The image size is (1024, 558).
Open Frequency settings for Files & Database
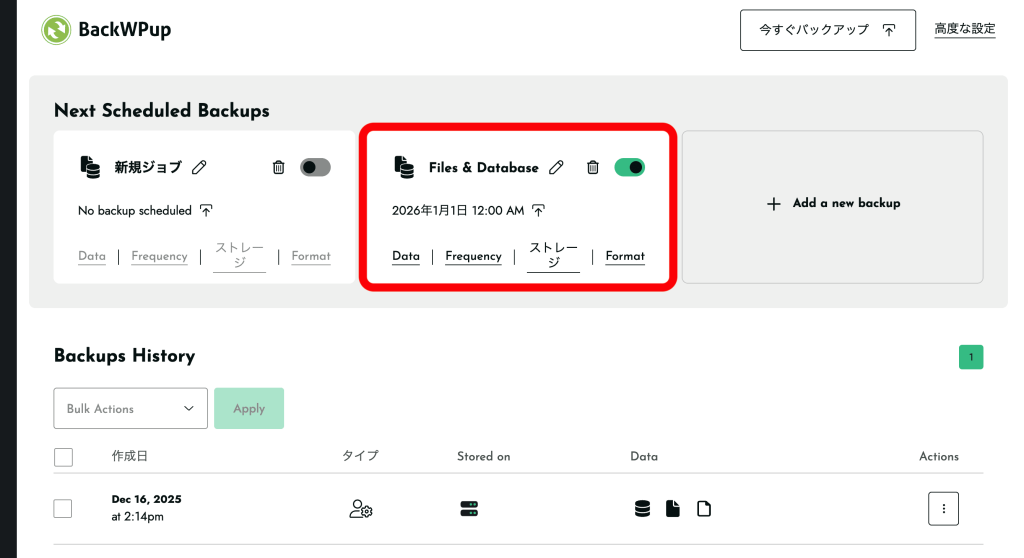click(x=473, y=256)
